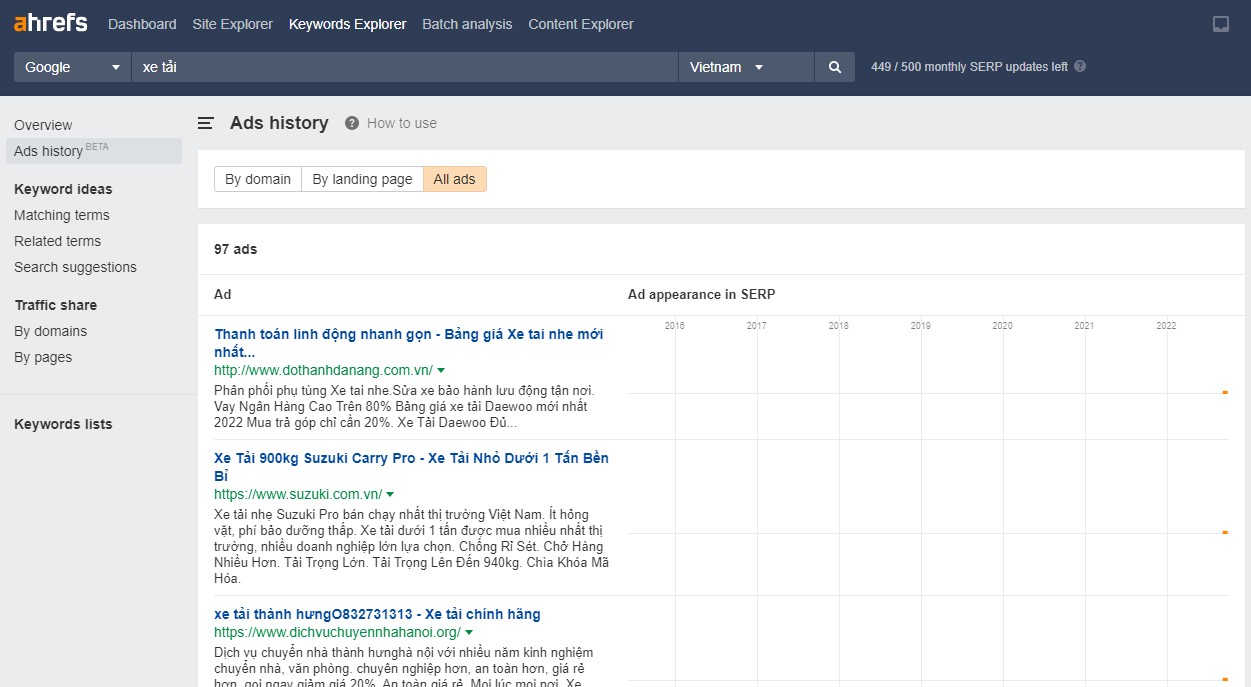Image resolution: width=1251 pixels, height=687 pixels.
Task: Click the 'Ads history' page heading
Action: [x=279, y=123]
